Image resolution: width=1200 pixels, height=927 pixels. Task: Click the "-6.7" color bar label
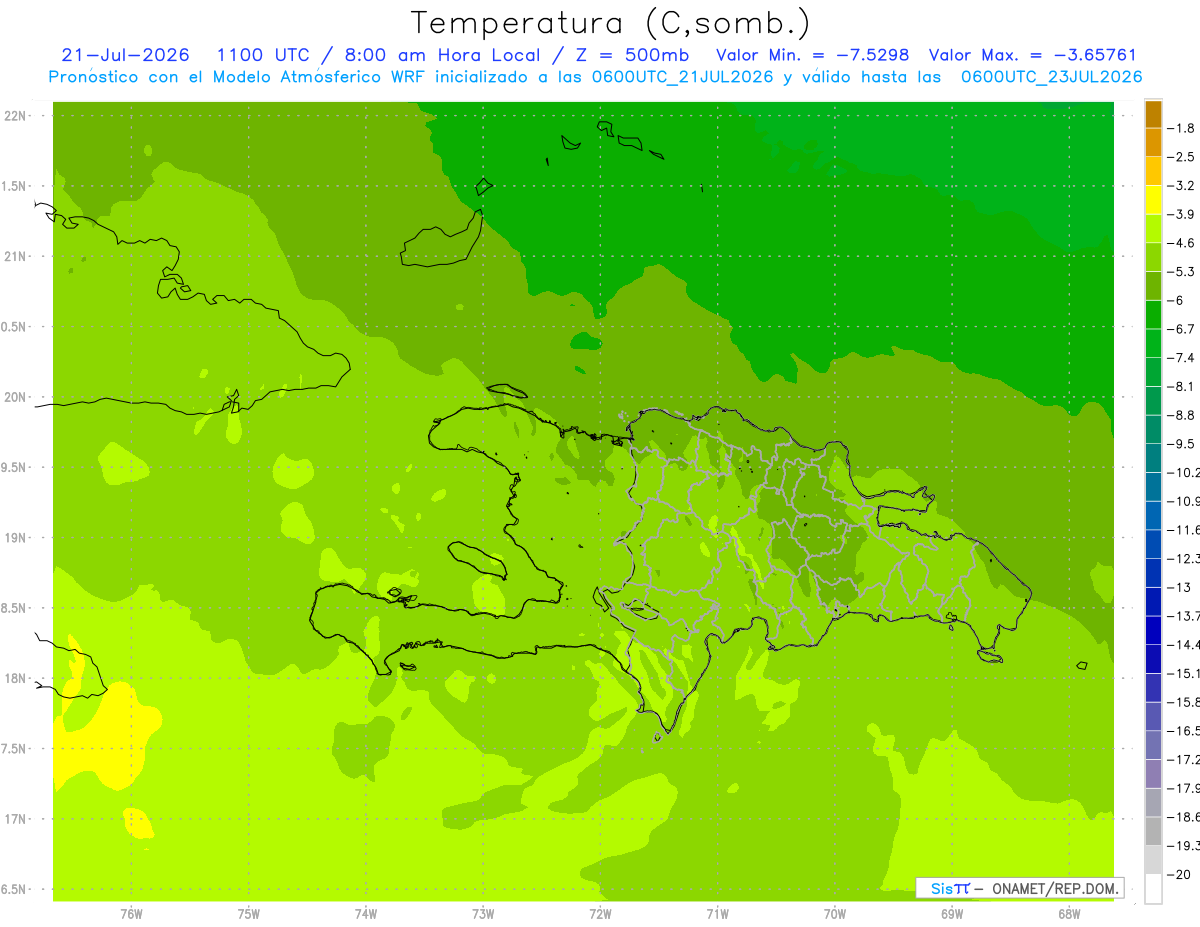(1181, 329)
